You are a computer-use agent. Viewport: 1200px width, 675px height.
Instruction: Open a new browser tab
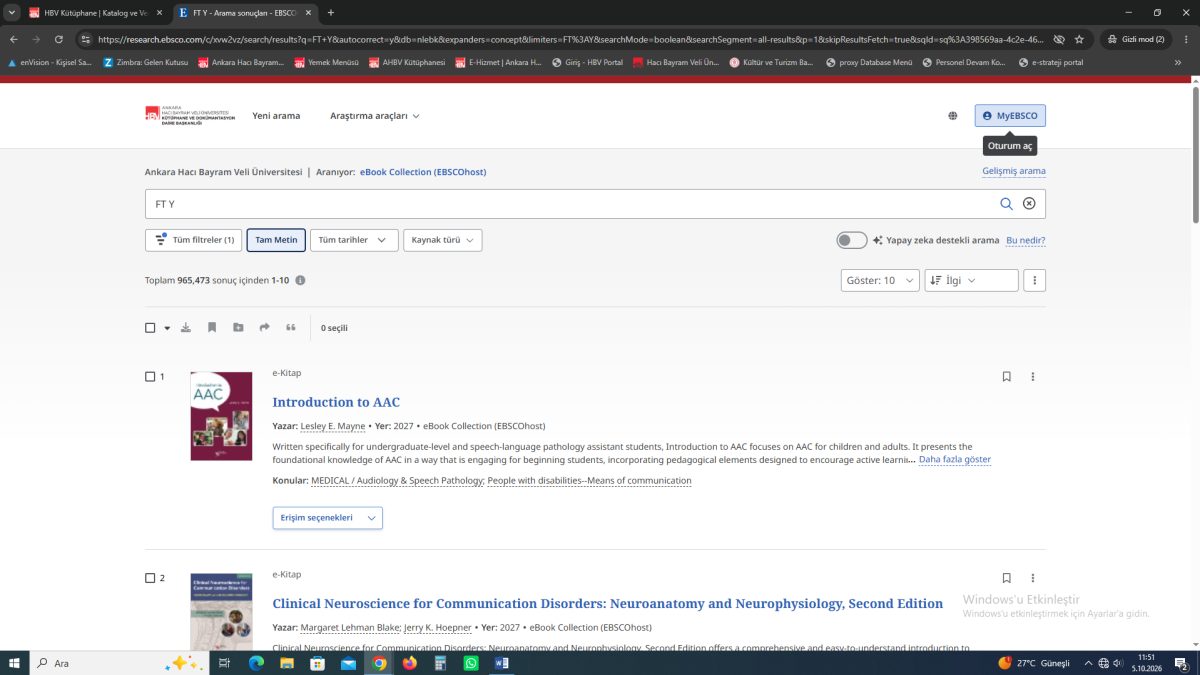pyautogui.click(x=331, y=13)
